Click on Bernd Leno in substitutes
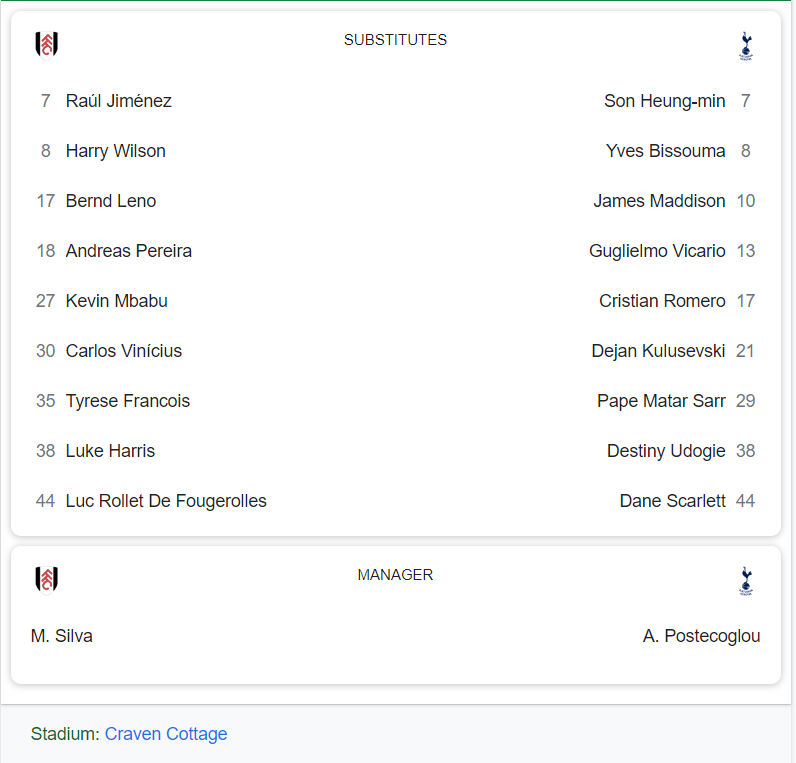This screenshot has height=763, width=796. coord(111,201)
